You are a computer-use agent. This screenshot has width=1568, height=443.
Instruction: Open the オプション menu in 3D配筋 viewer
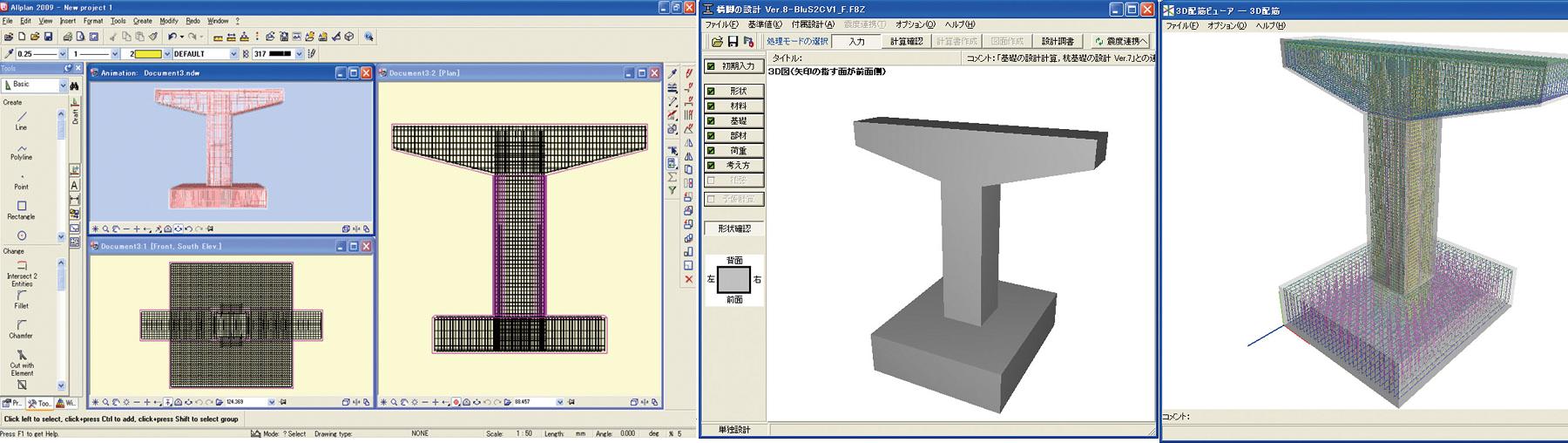pyautogui.click(x=1227, y=25)
